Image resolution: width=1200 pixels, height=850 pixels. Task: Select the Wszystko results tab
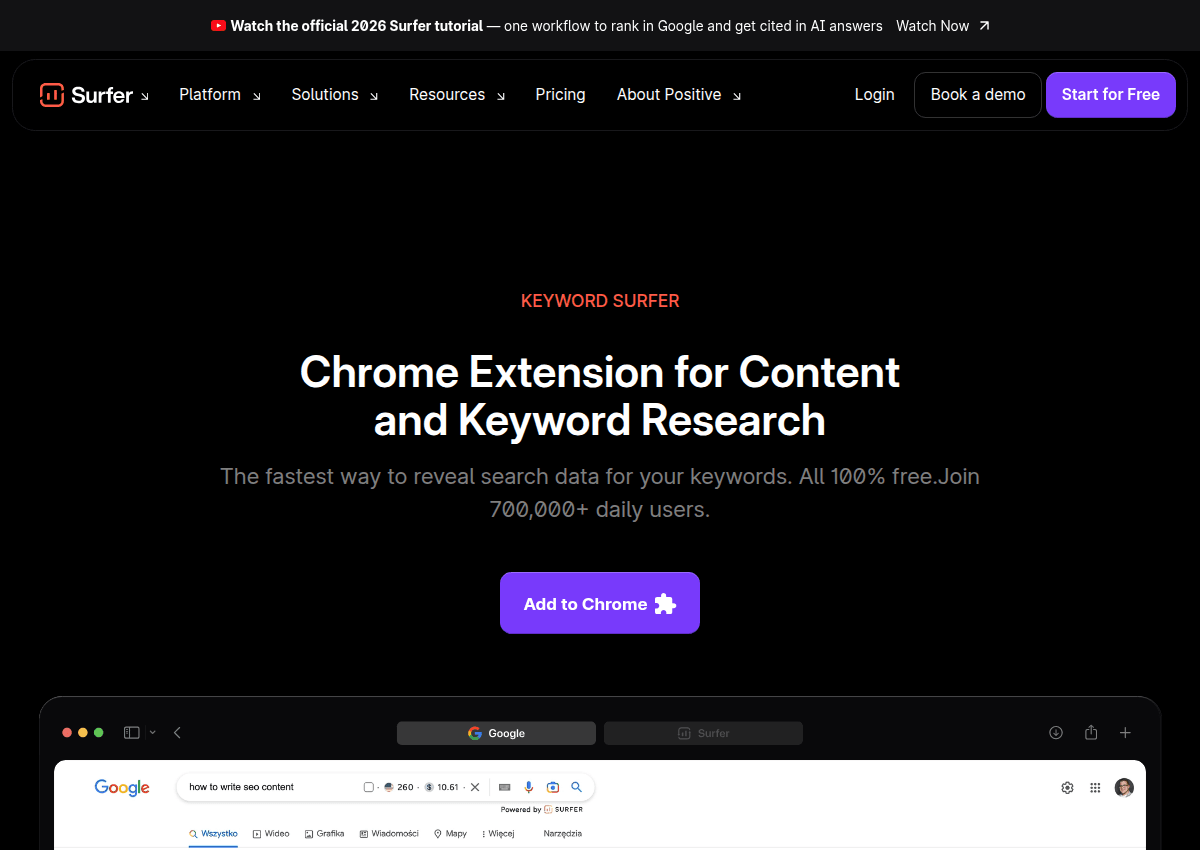[x=213, y=833]
